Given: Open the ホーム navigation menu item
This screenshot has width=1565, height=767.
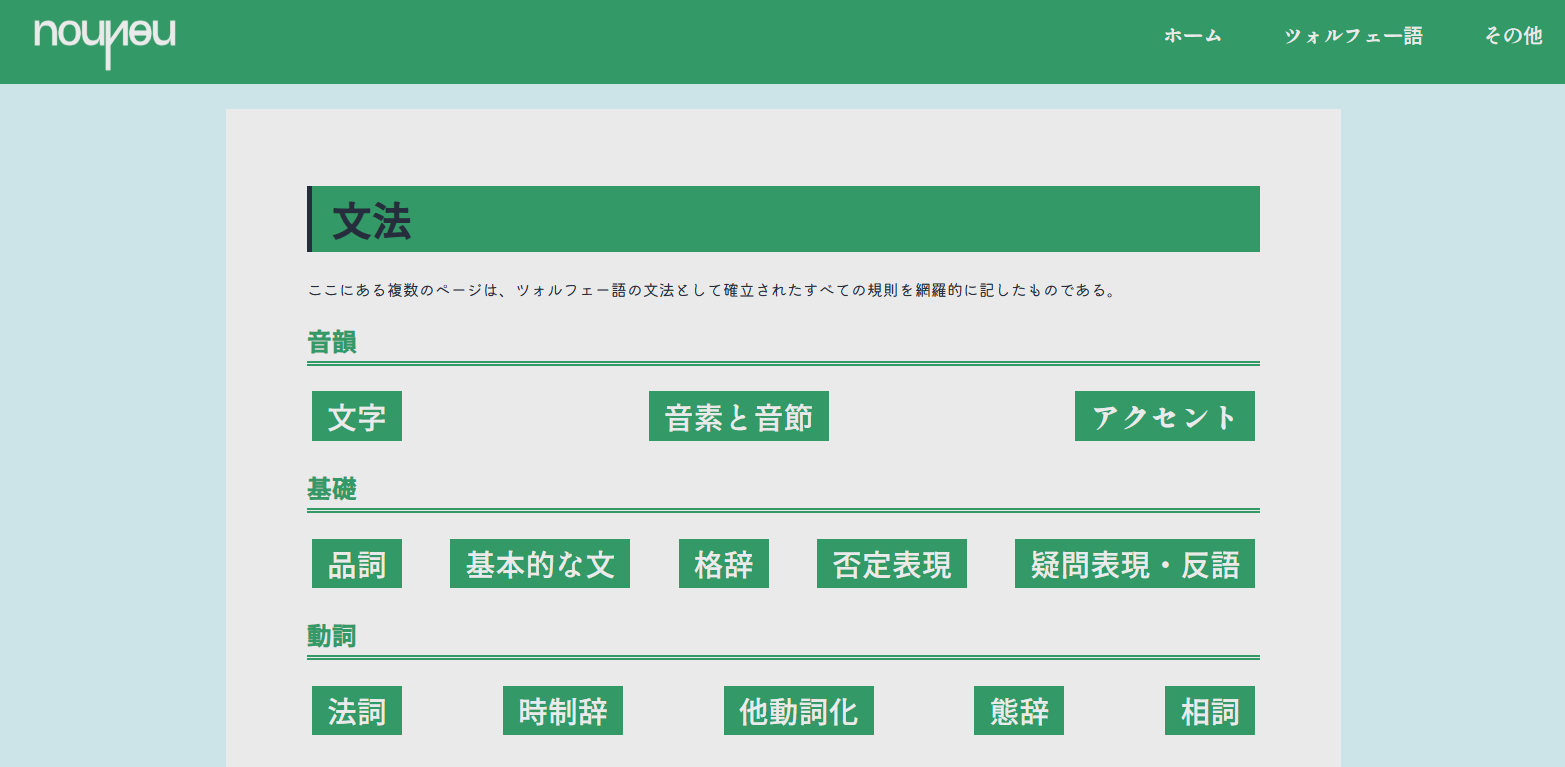Looking at the screenshot, I should [1192, 36].
